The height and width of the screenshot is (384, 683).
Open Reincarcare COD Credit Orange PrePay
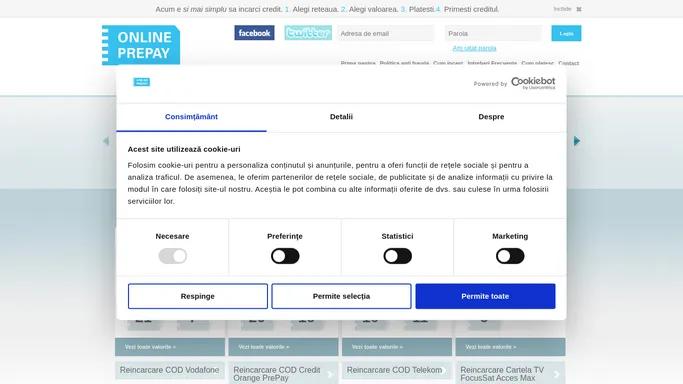[283, 374]
